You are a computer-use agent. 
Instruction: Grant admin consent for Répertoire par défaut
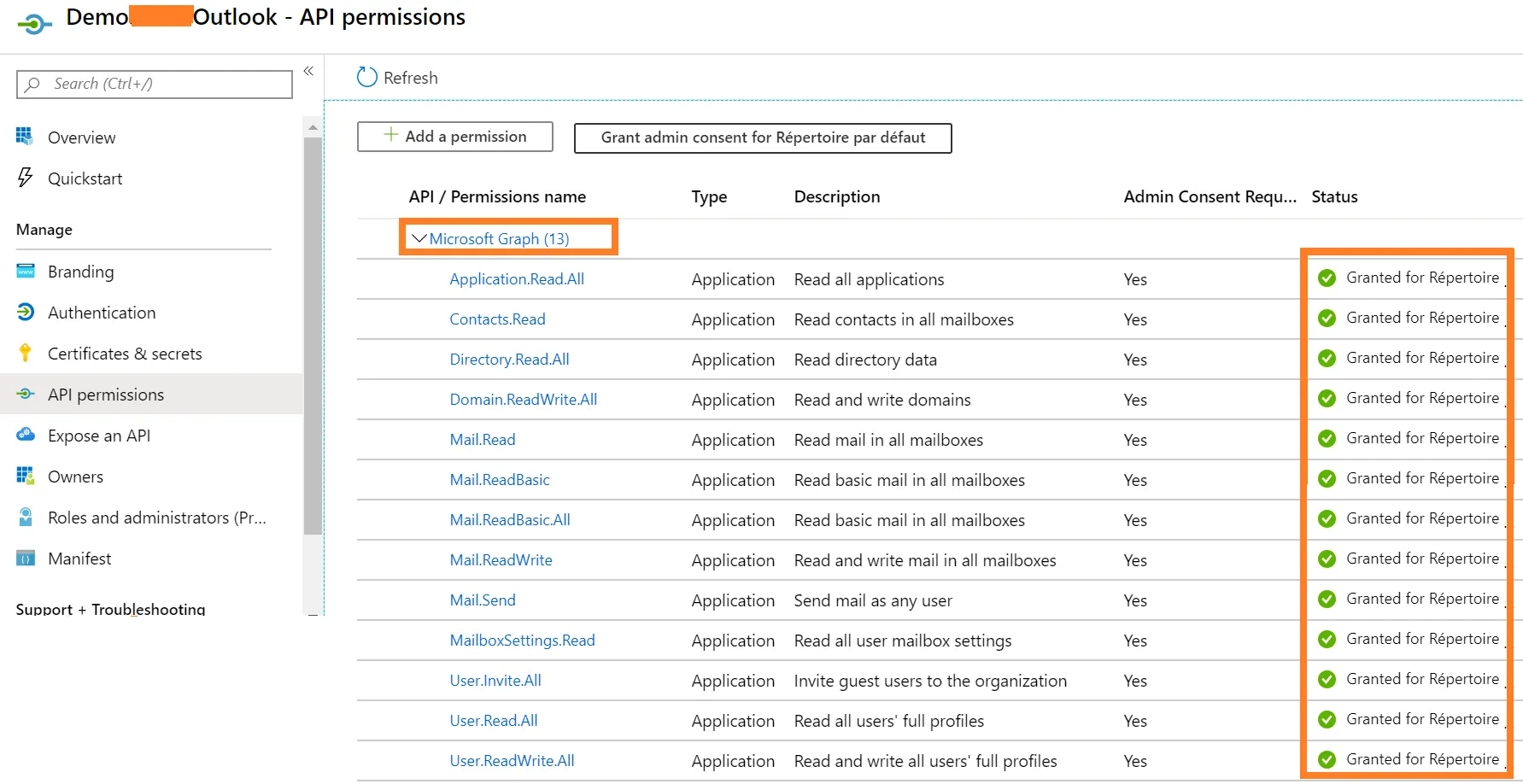pyautogui.click(x=762, y=137)
